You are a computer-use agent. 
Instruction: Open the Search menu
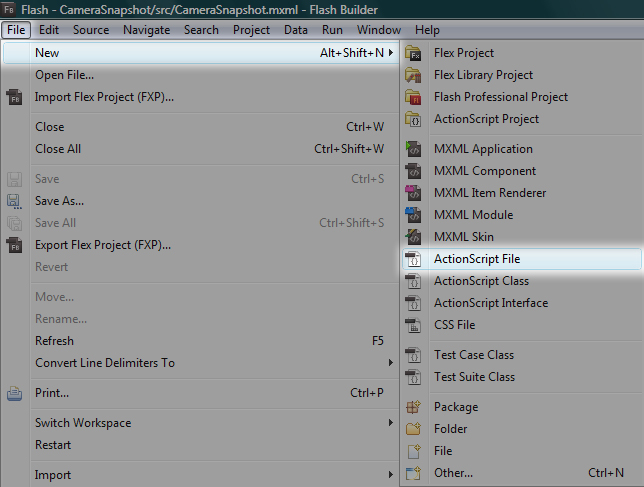coord(201,30)
